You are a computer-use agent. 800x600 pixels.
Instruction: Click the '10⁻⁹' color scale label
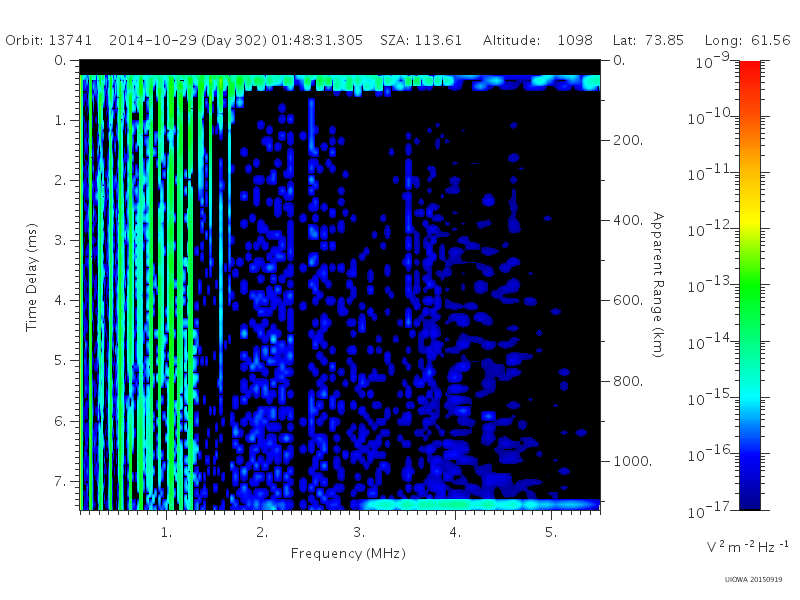pos(713,61)
